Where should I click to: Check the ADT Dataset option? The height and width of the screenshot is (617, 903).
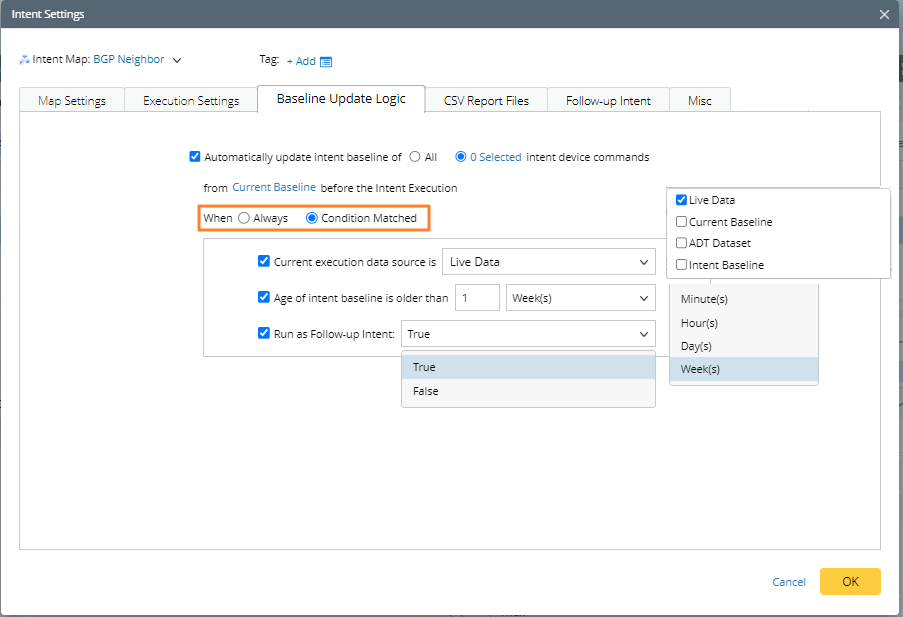tap(681, 243)
